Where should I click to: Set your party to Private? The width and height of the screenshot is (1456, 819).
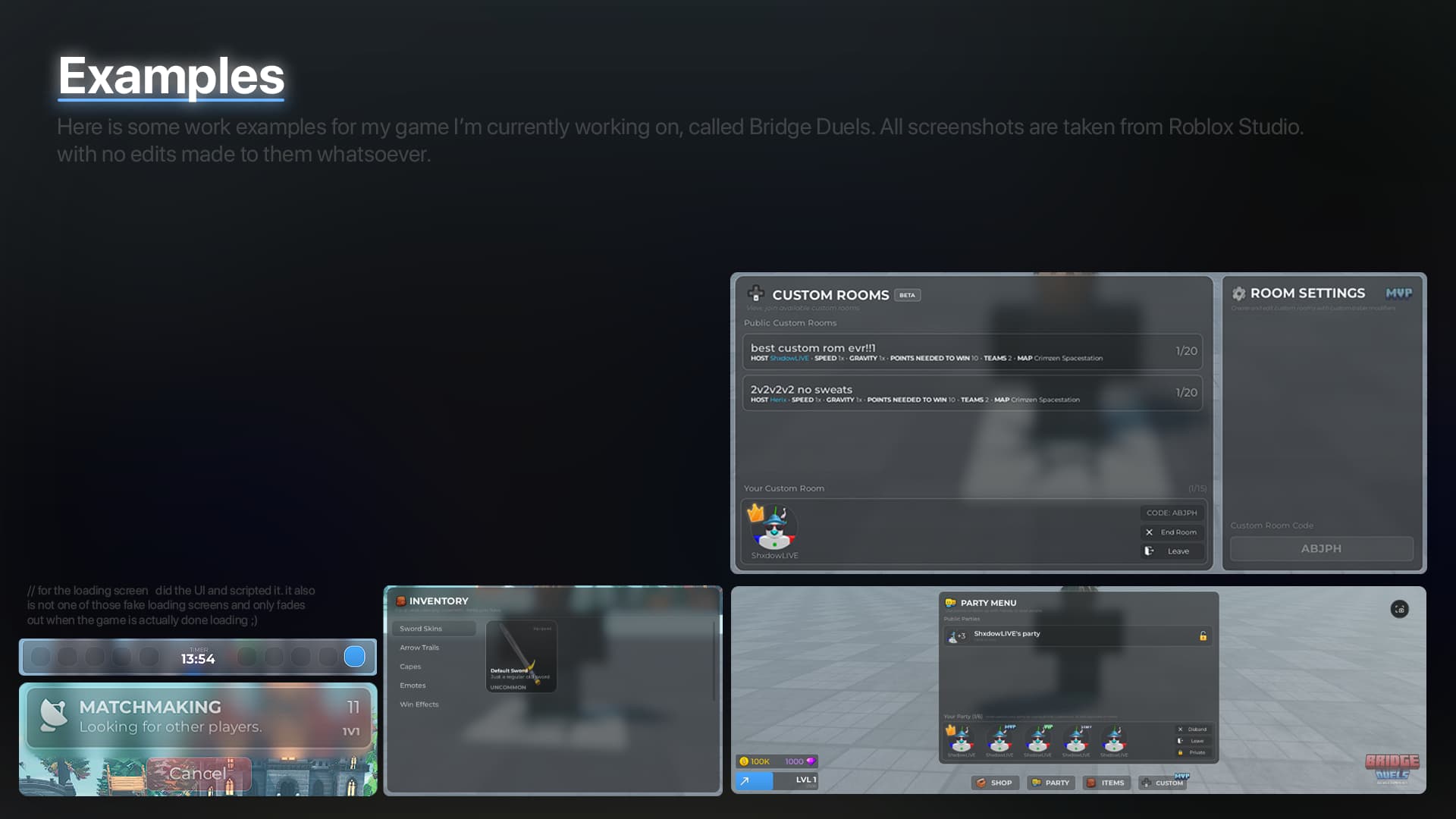(x=1192, y=752)
